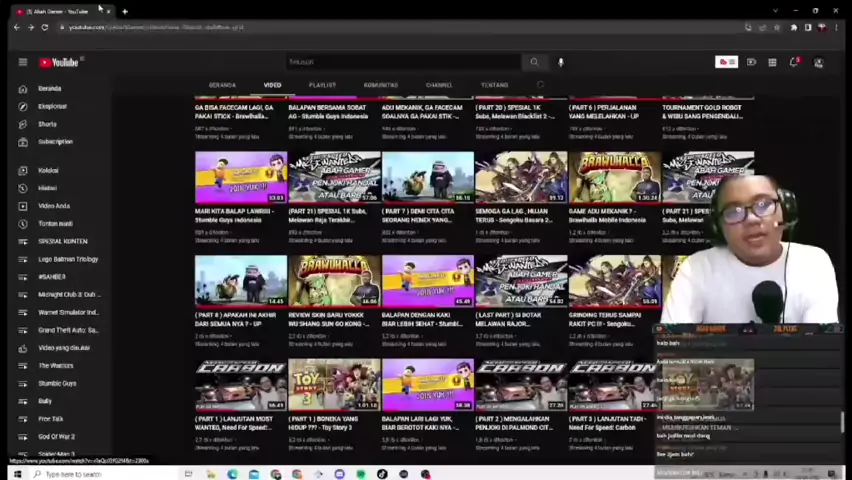The image size is (852, 480).
Task: Reload the page with browser refresh button
Action: 45,27
